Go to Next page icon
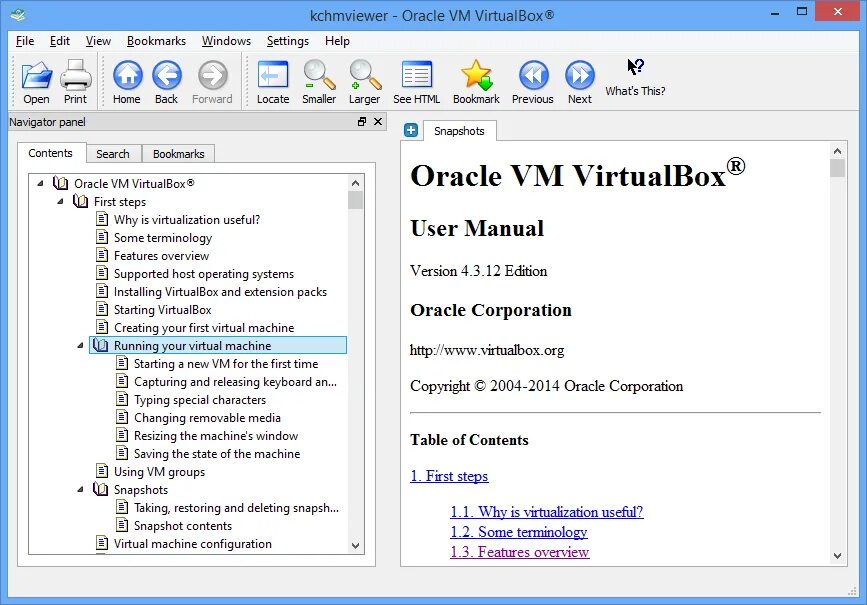867x605 pixels. pyautogui.click(x=579, y=75)
